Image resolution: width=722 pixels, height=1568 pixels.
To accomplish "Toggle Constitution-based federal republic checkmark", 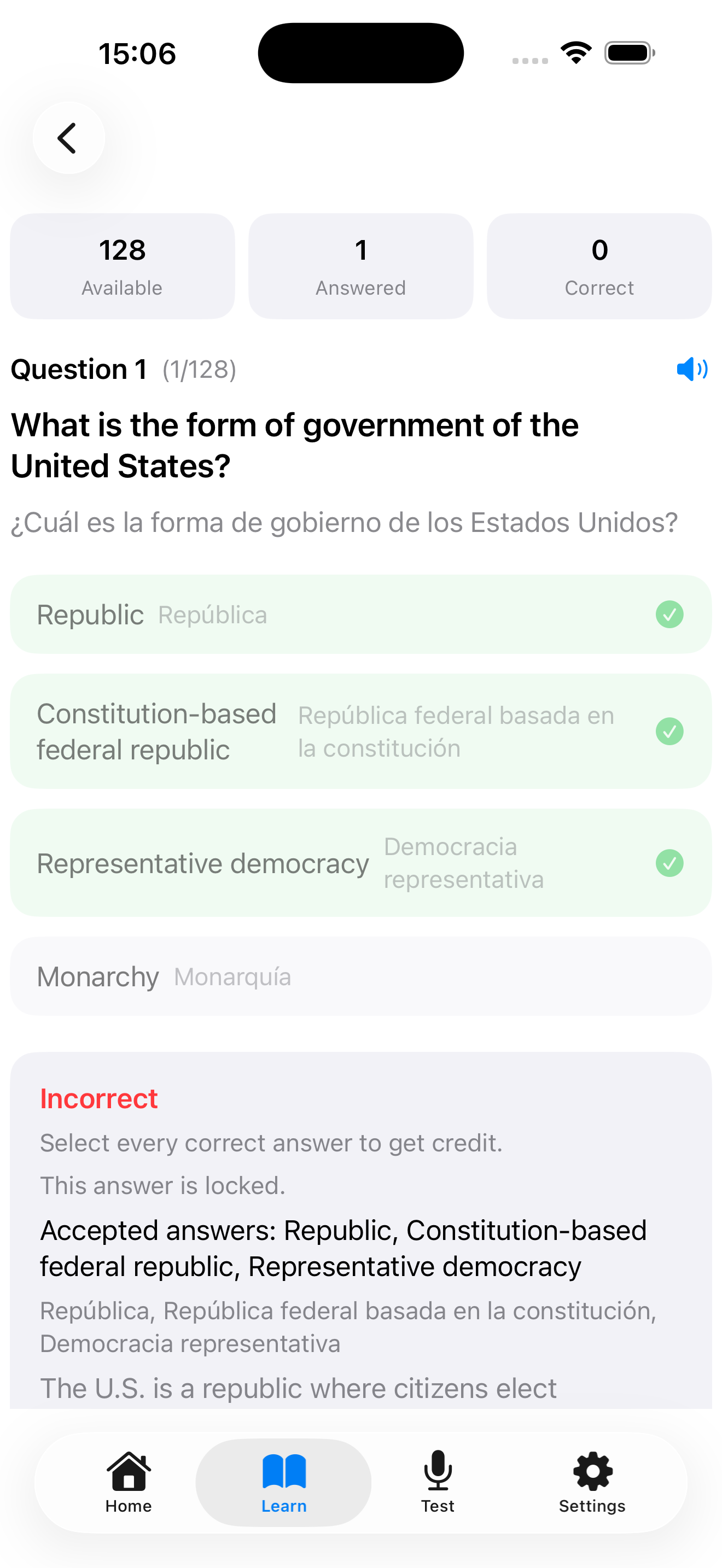I will point(669,731).
